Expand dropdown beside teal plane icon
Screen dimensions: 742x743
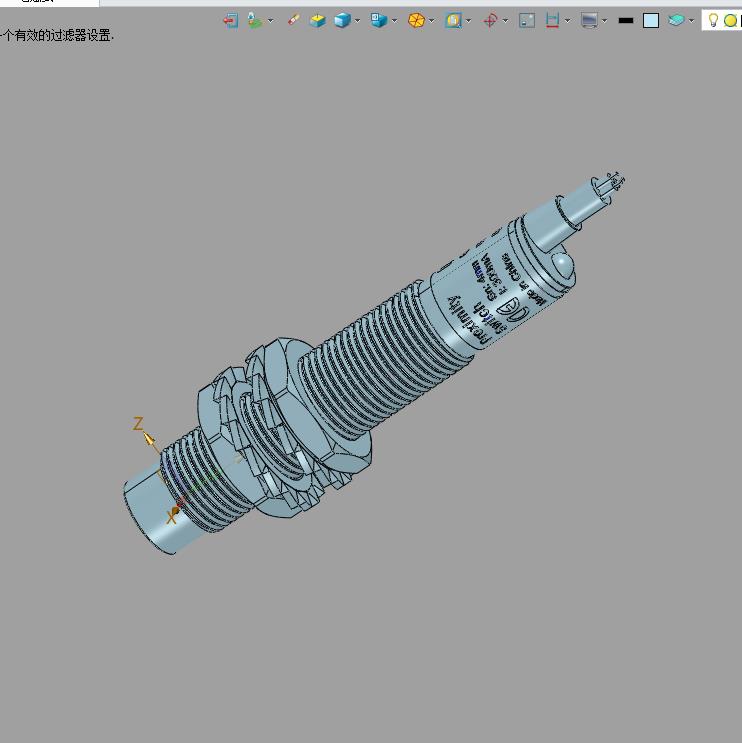tap(691, 21)
